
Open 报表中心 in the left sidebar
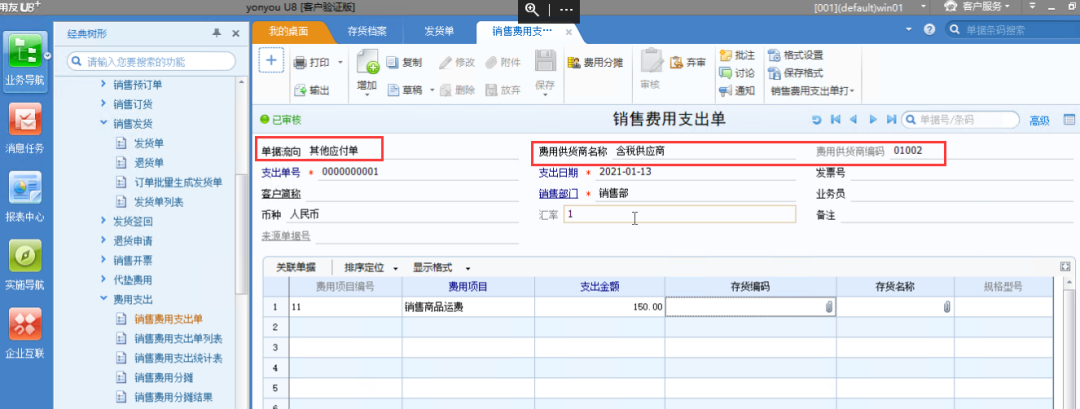click(x=25, y=196)
